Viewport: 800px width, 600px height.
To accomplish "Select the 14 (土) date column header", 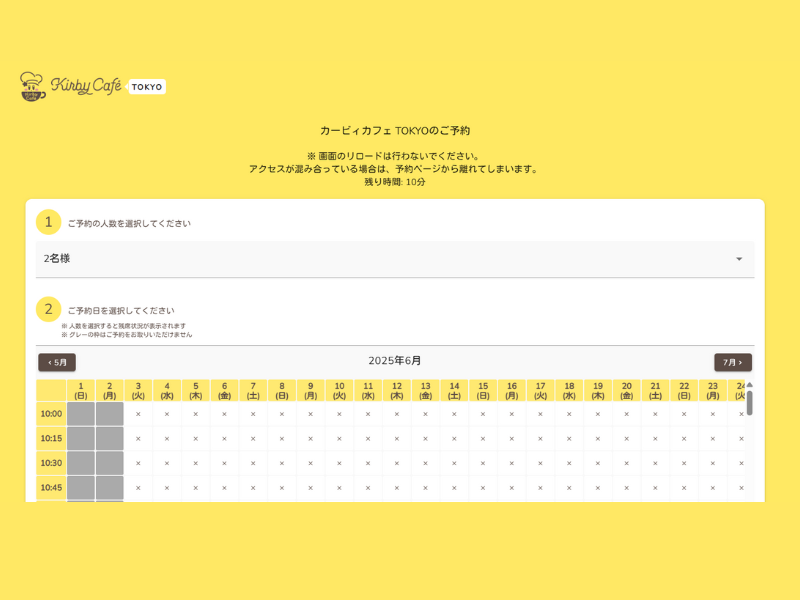I will coord(455,391).
